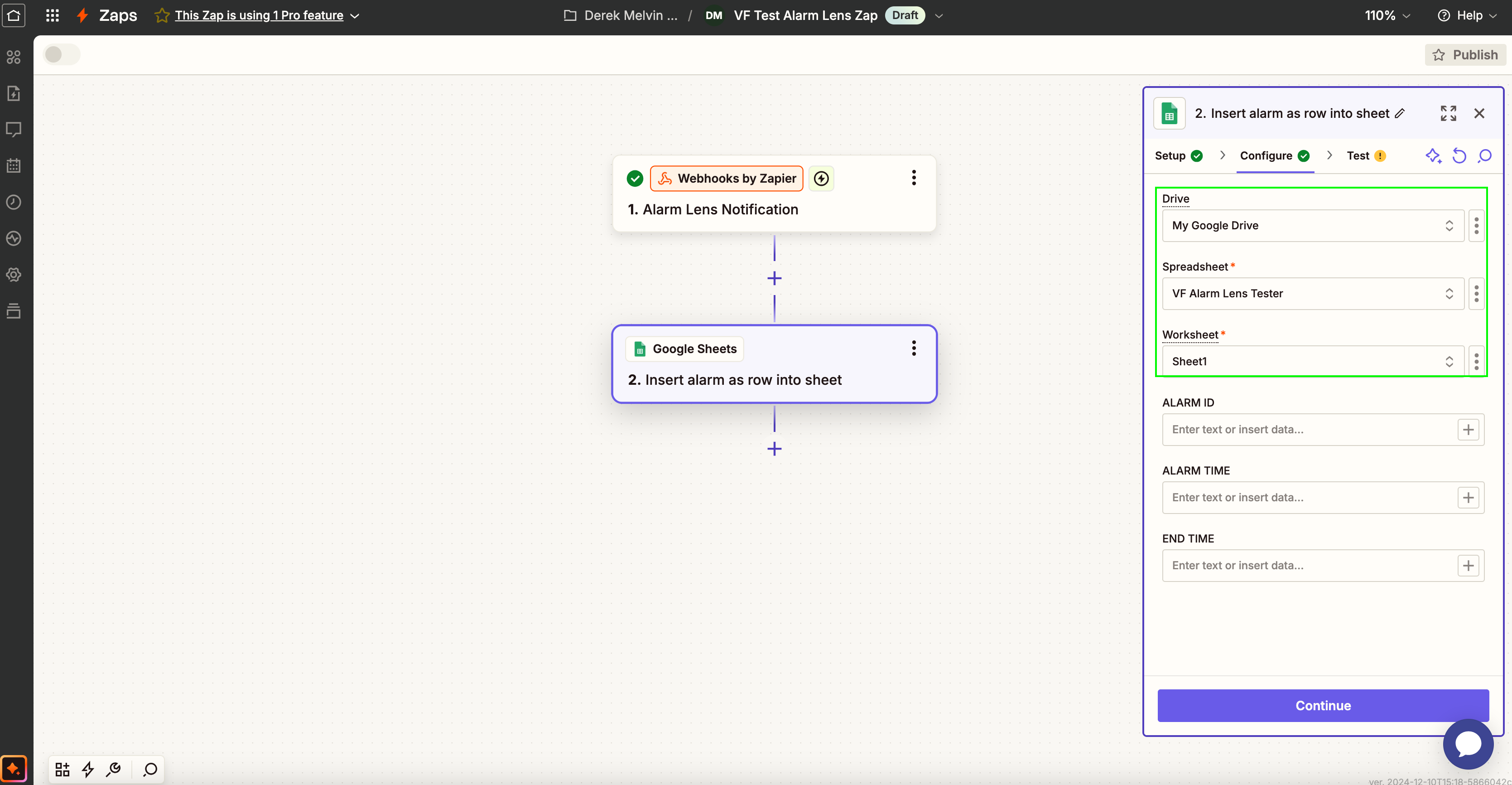
Task: Open Webhooks step three-dot menu
Action: pos(913,178)
